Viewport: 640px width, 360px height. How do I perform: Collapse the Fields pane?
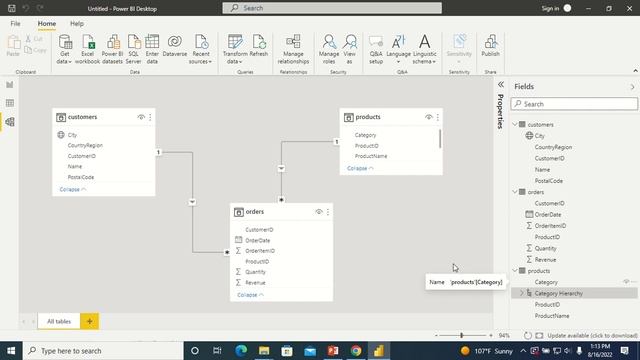632,87
